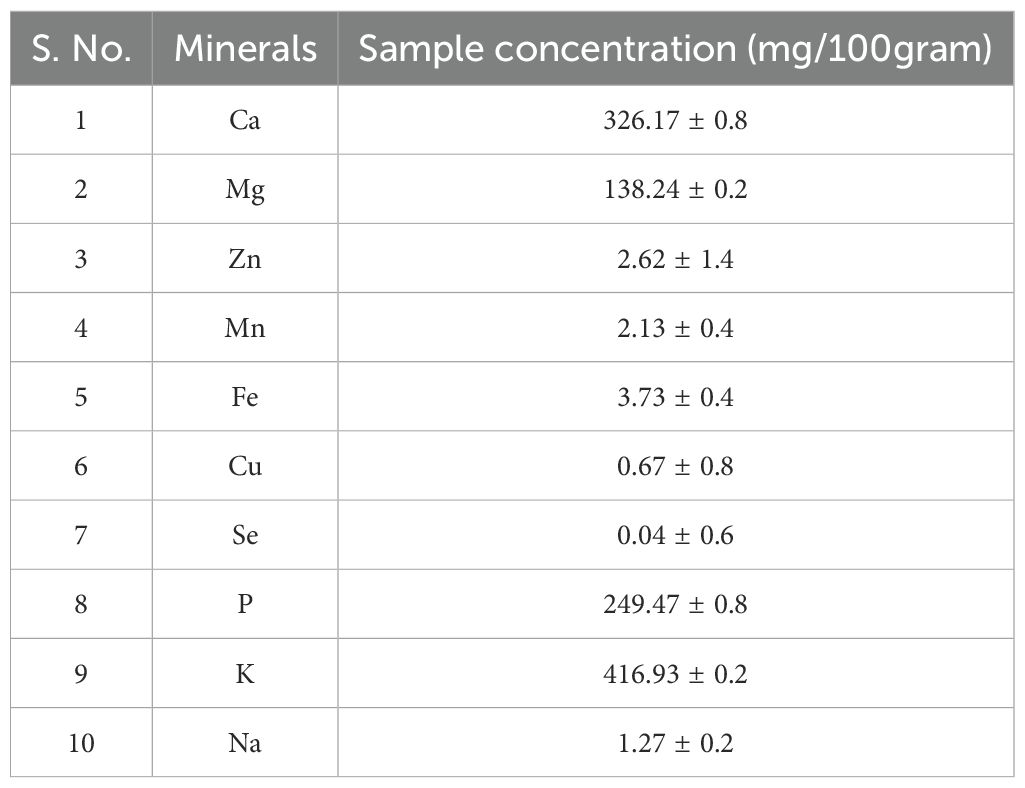Select the Ca mineral cell

pos(245,120)
